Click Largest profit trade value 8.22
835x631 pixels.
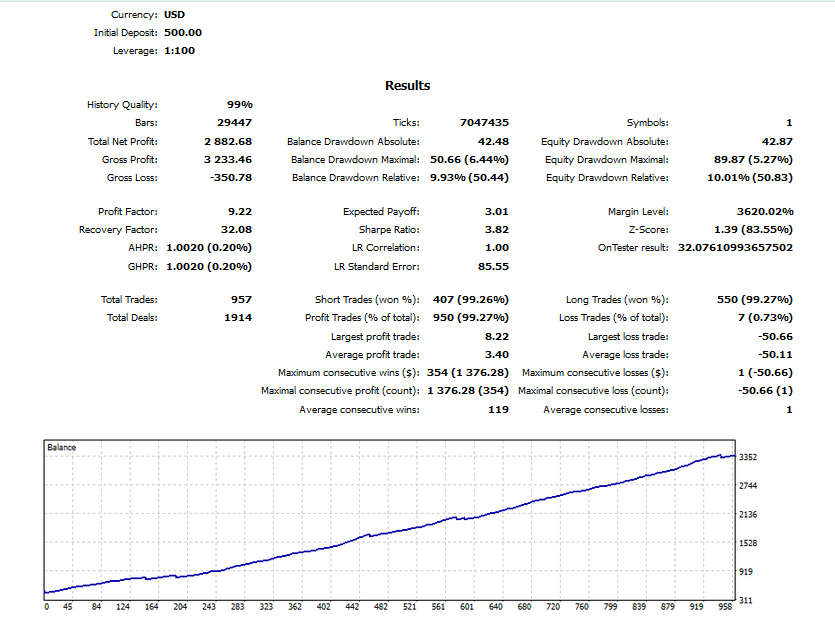[x=496, y=337]
